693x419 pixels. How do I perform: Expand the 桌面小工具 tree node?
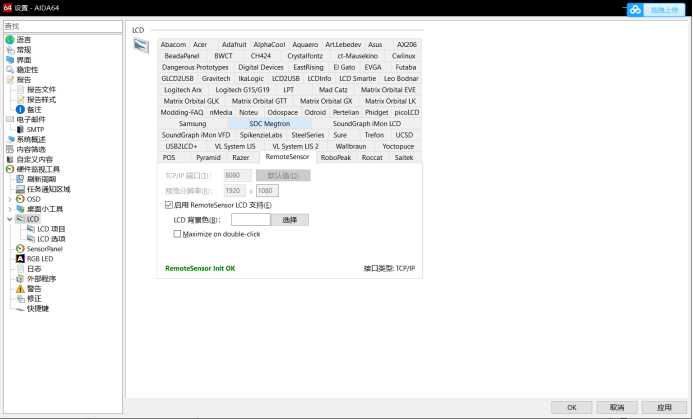click(x=9, y=208)
